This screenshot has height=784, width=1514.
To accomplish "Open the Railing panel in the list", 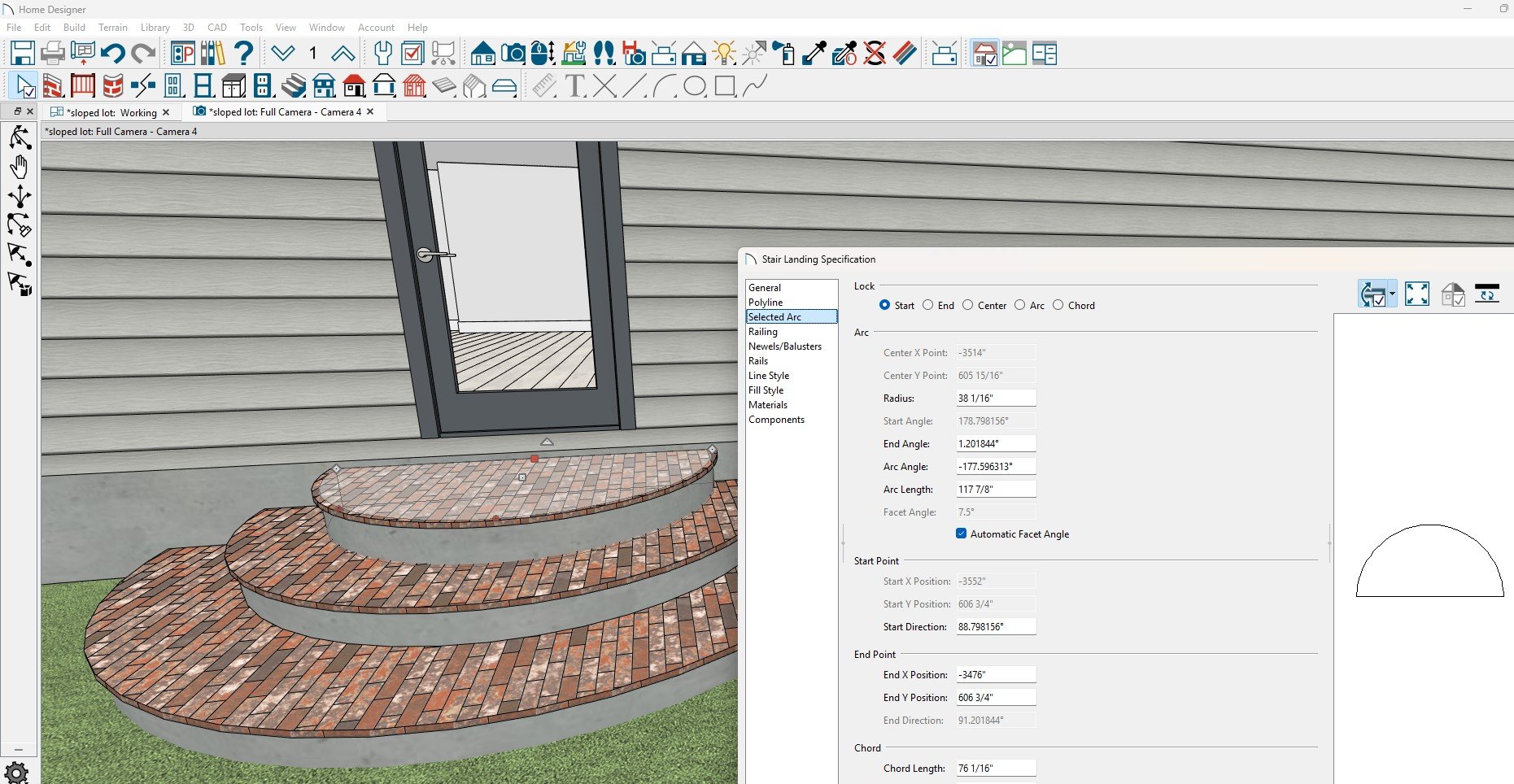I will (x=763, y=332).
